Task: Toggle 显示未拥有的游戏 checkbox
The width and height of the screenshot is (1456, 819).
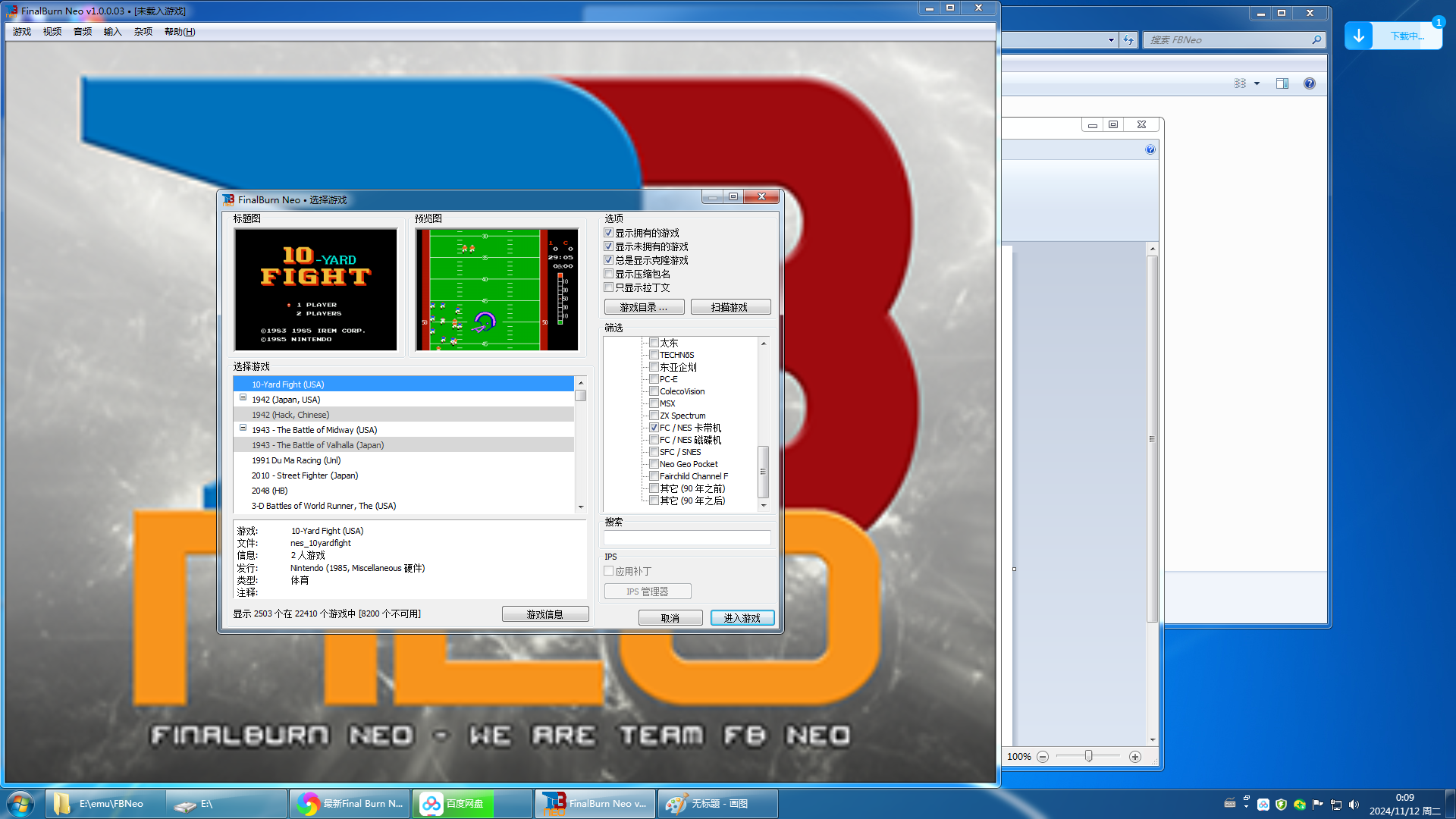Action: tap(608, 246)
